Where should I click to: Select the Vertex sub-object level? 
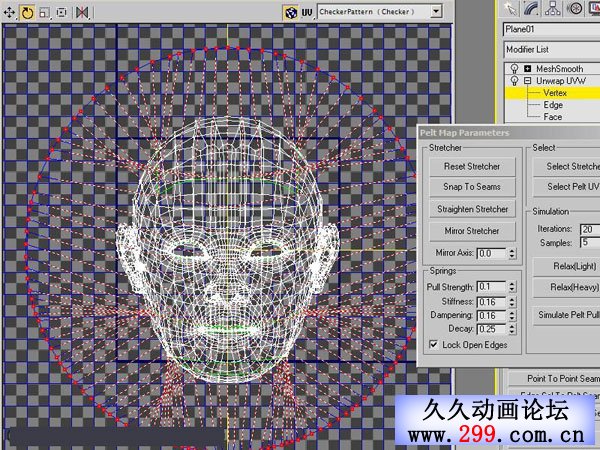click(x=553, y=93)
